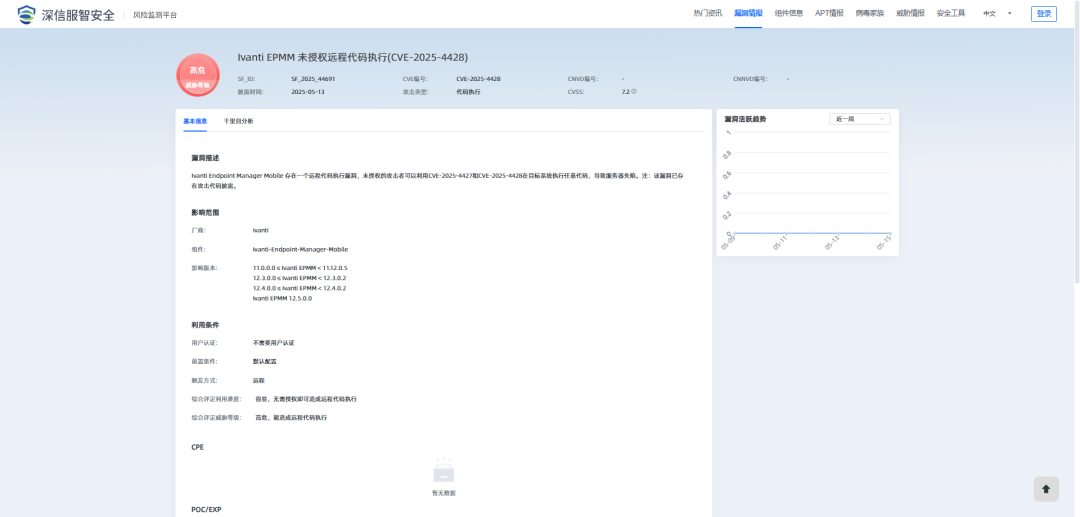Click the Ivanti EPMM 12.5.0.0 version line
This screenshot has height=517, width=1080.
(282, 299)
